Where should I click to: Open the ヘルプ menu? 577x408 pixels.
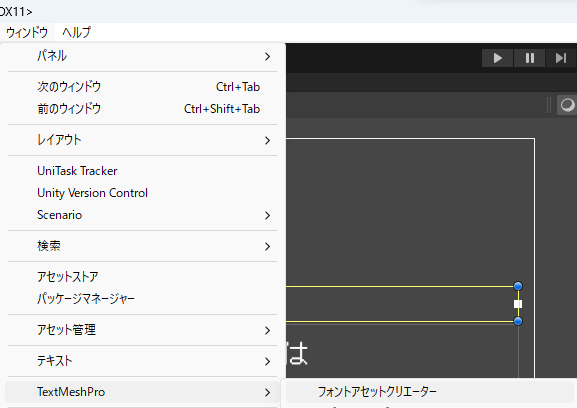coord(77,32)
